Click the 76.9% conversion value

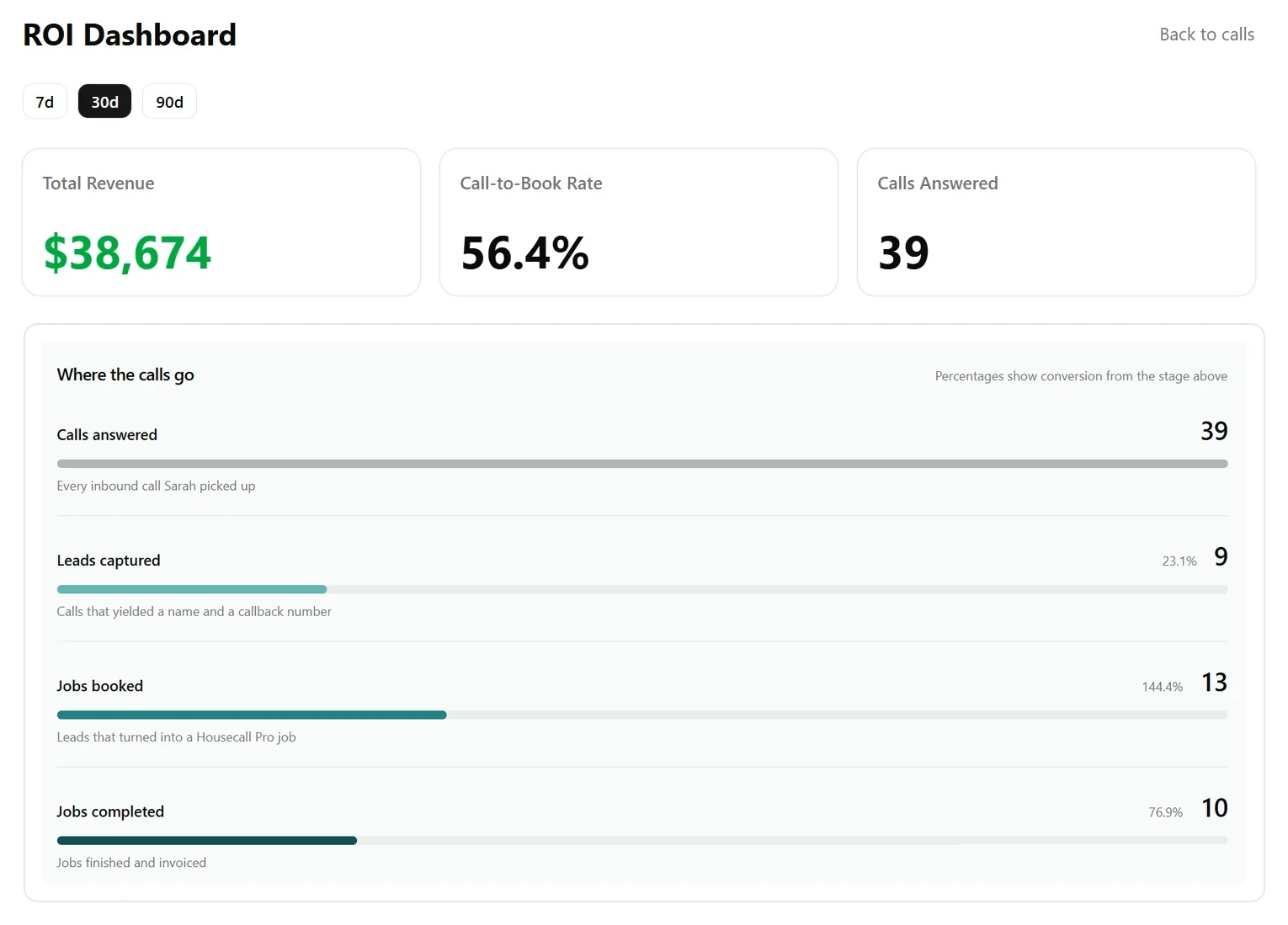(1166, 812)
